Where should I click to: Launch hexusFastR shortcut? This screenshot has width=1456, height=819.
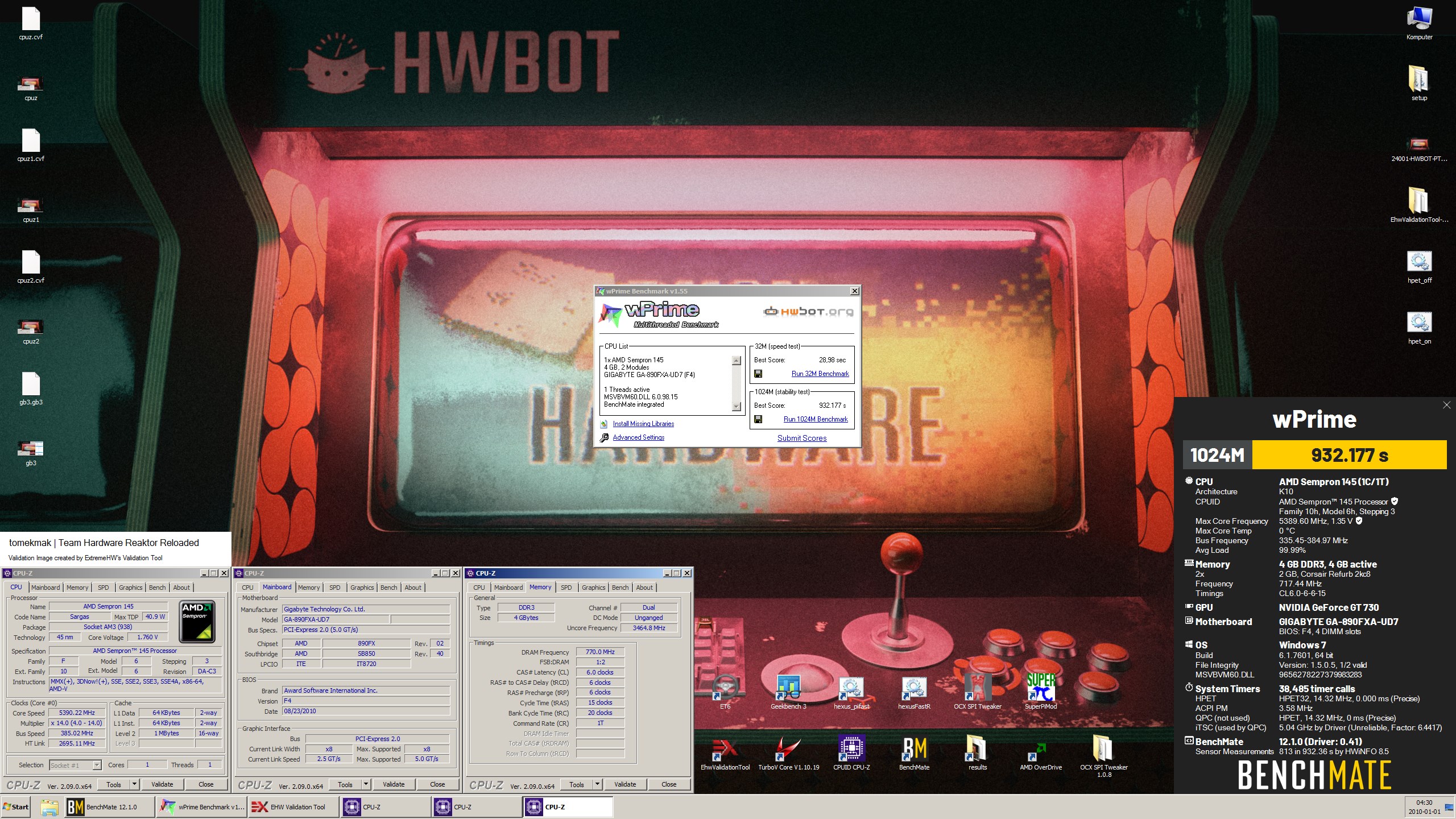tap(914, 692)
